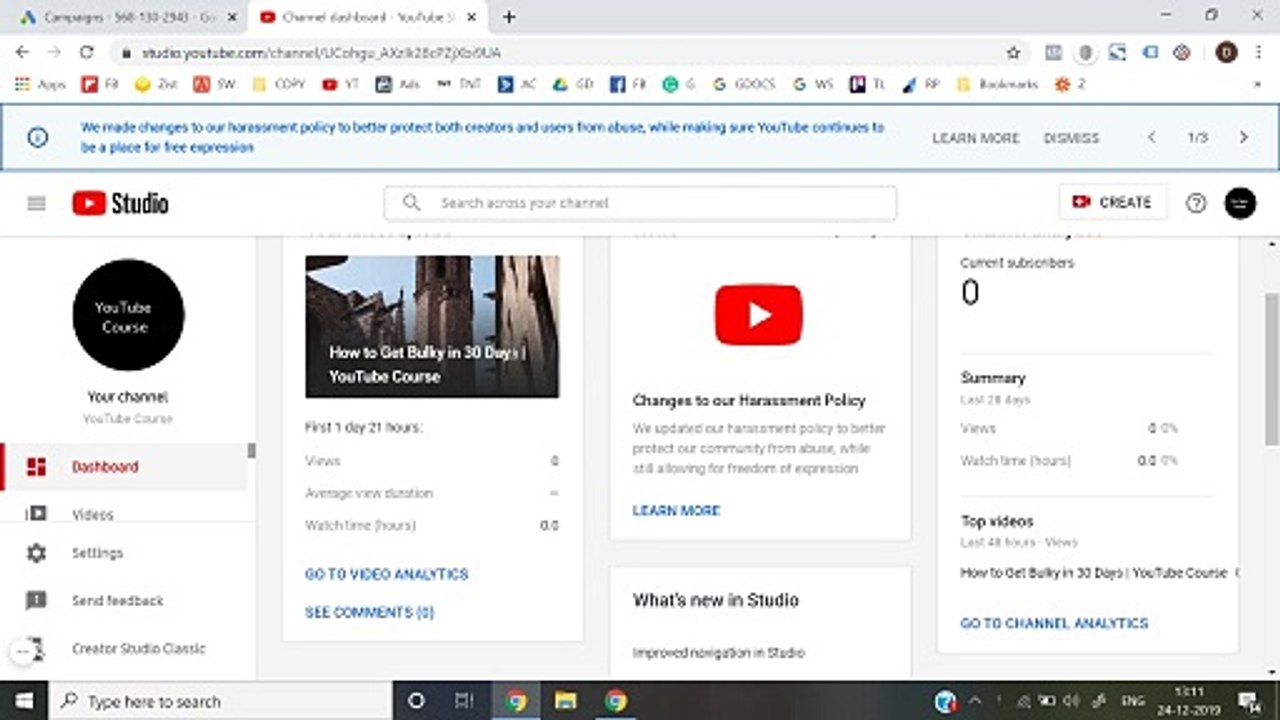
Task: Click the Dashboard grid icon
Action: 36,467
